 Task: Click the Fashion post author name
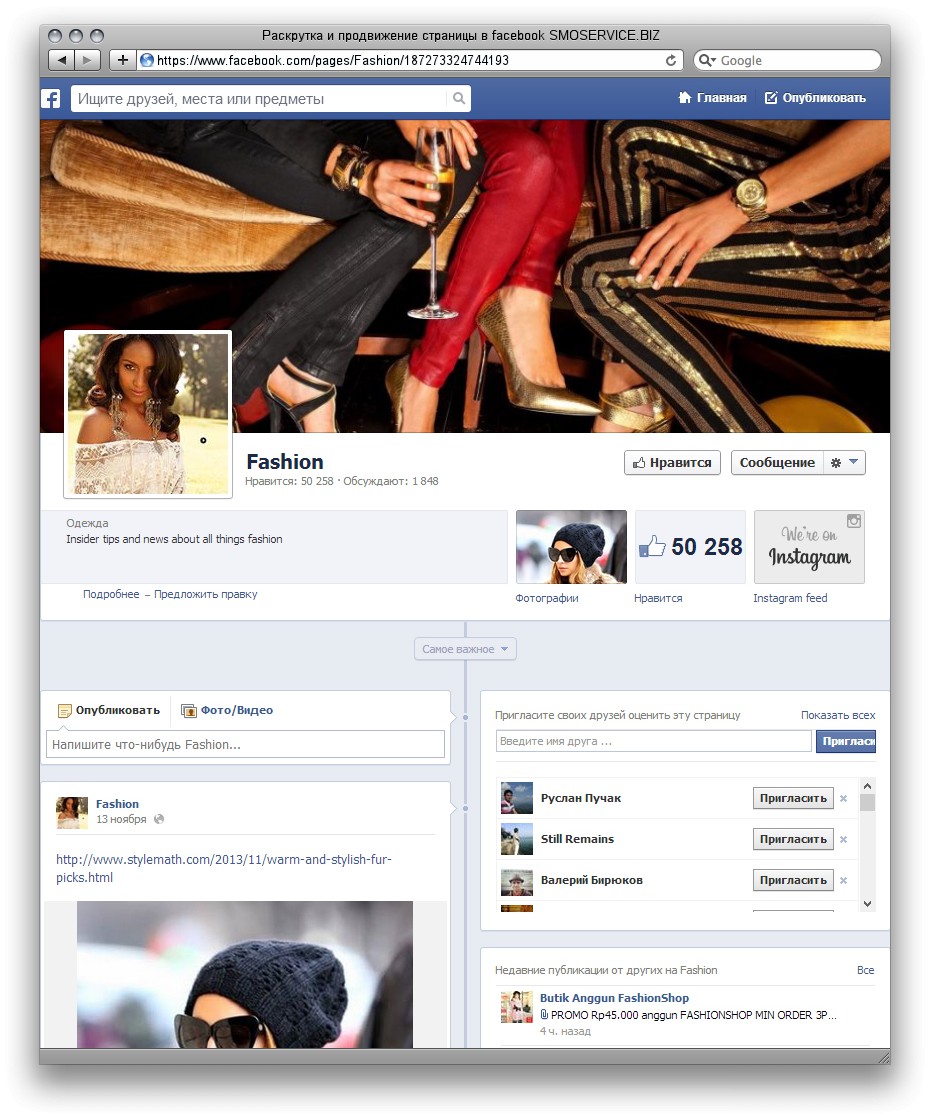tap(117, 804)
